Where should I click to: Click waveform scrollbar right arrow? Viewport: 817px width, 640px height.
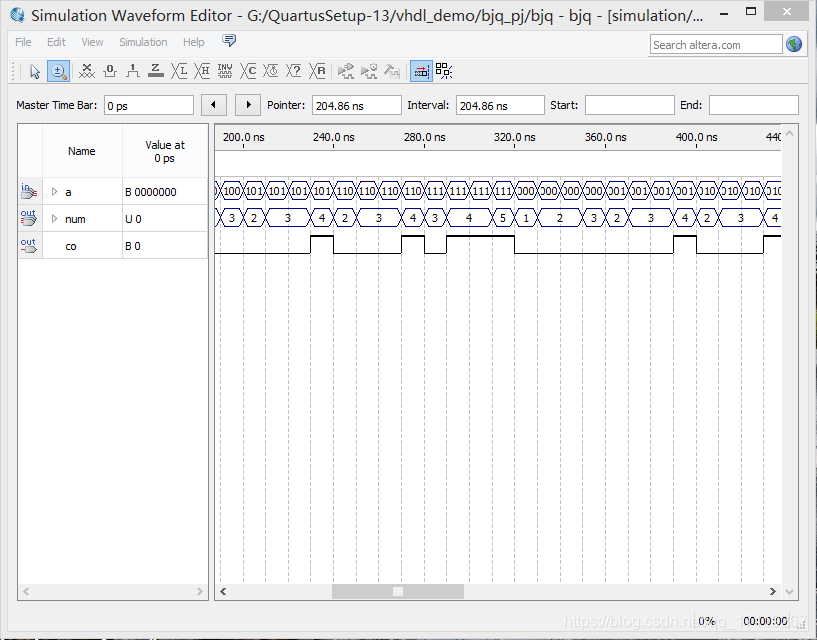(x=773, y=591)
